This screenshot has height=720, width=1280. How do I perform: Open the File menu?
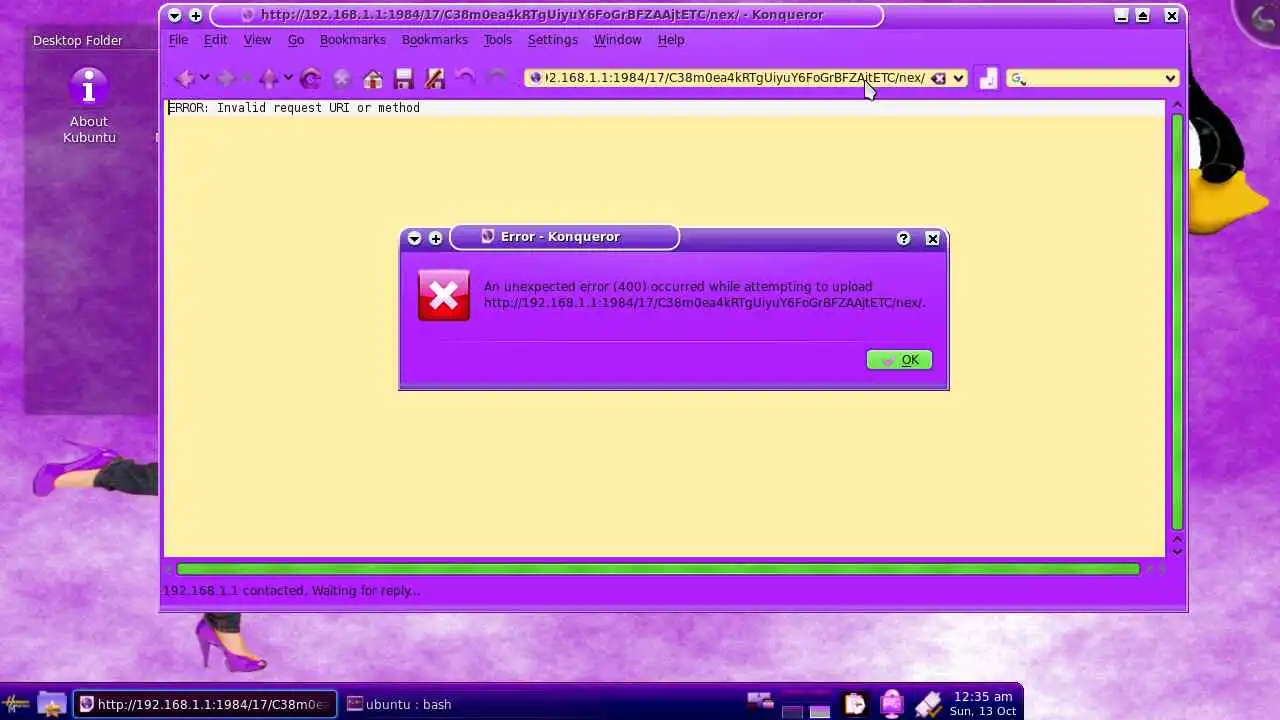(x=178, y=40)
